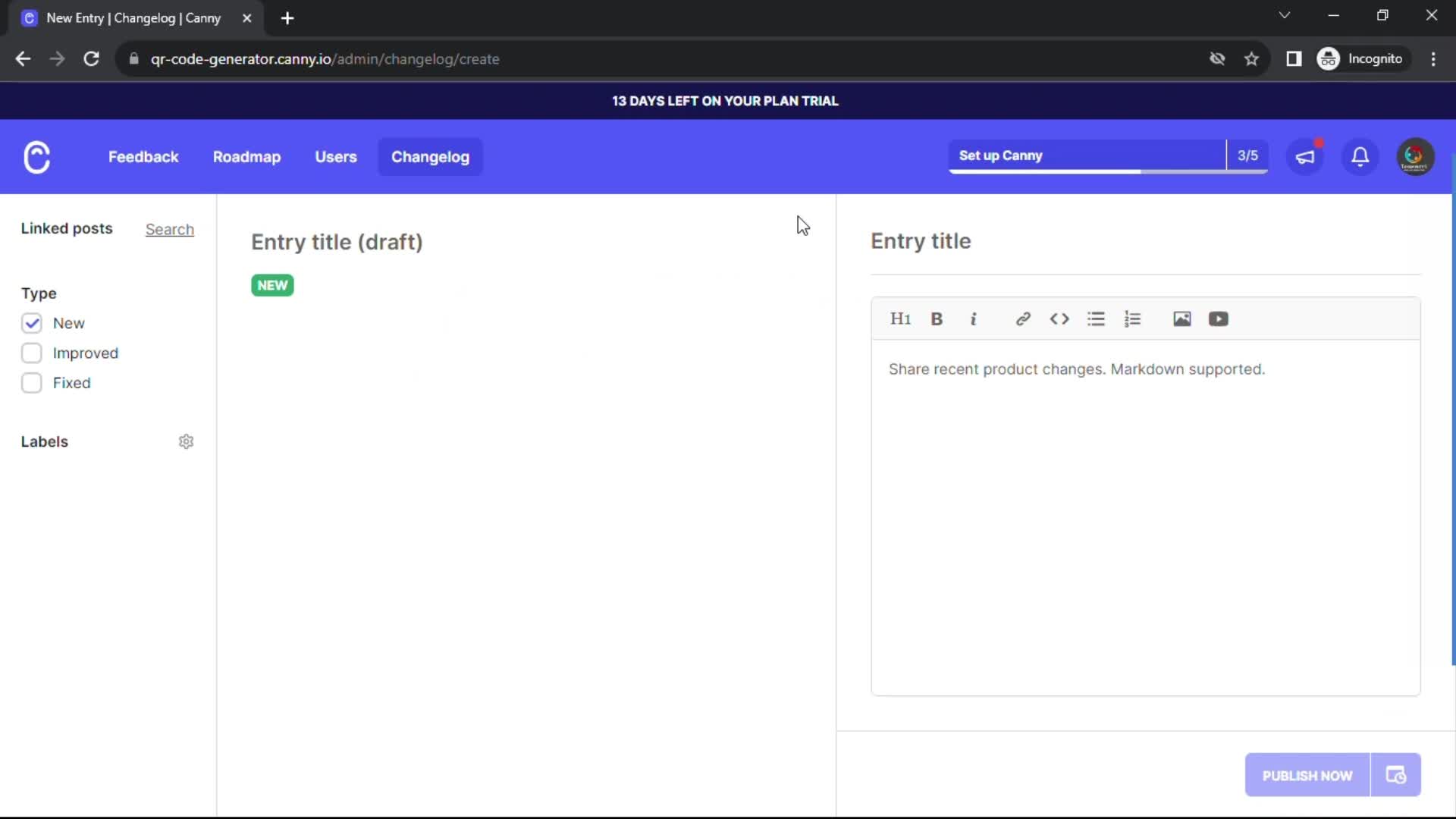Apply italic formatting

(974, 318)
